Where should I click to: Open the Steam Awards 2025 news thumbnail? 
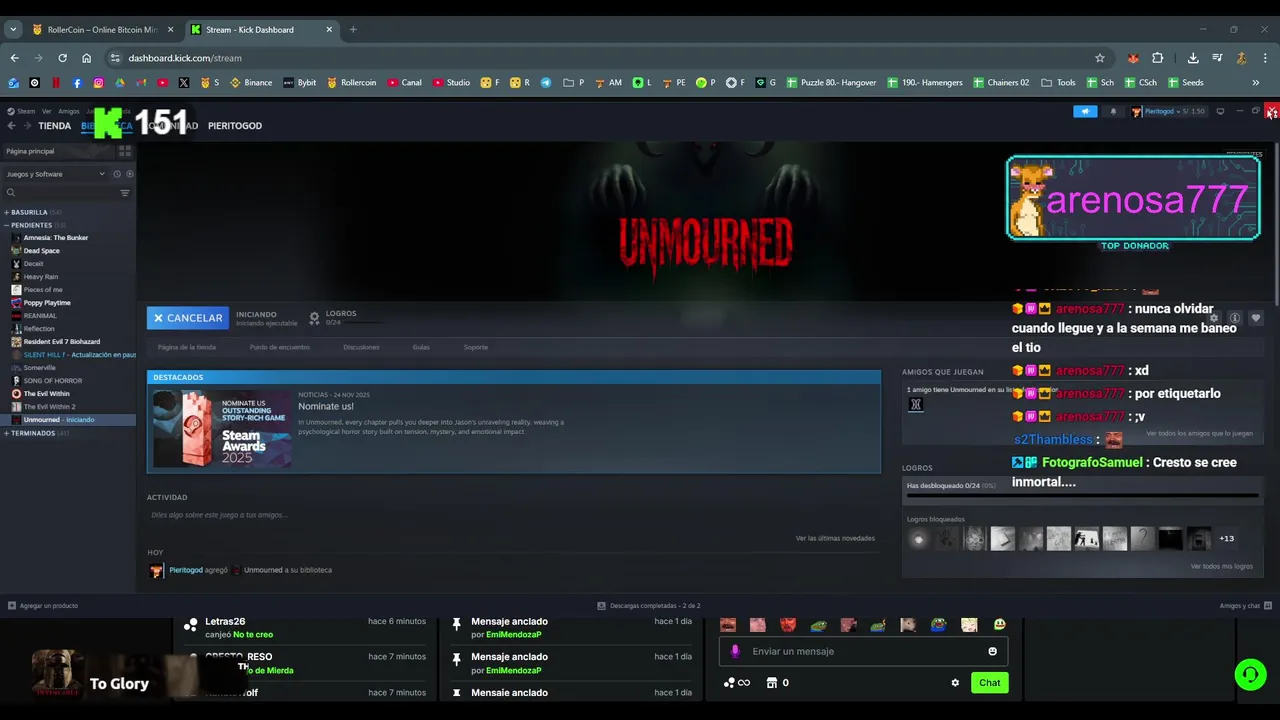pos(222,428)
